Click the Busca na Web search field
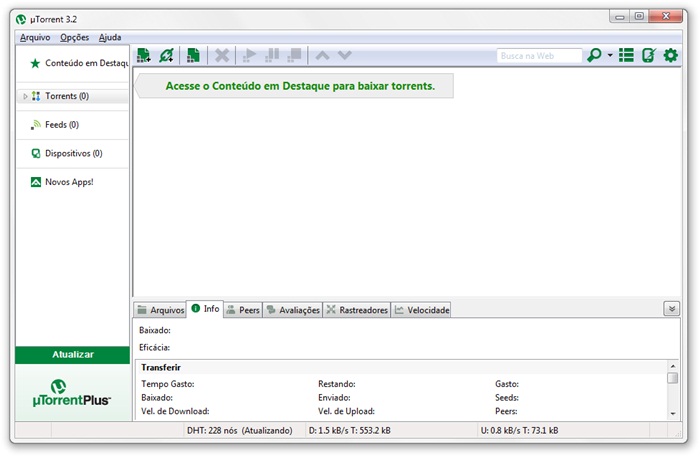The height and width of the screenshot is (457, 700). tap(539, 56)
